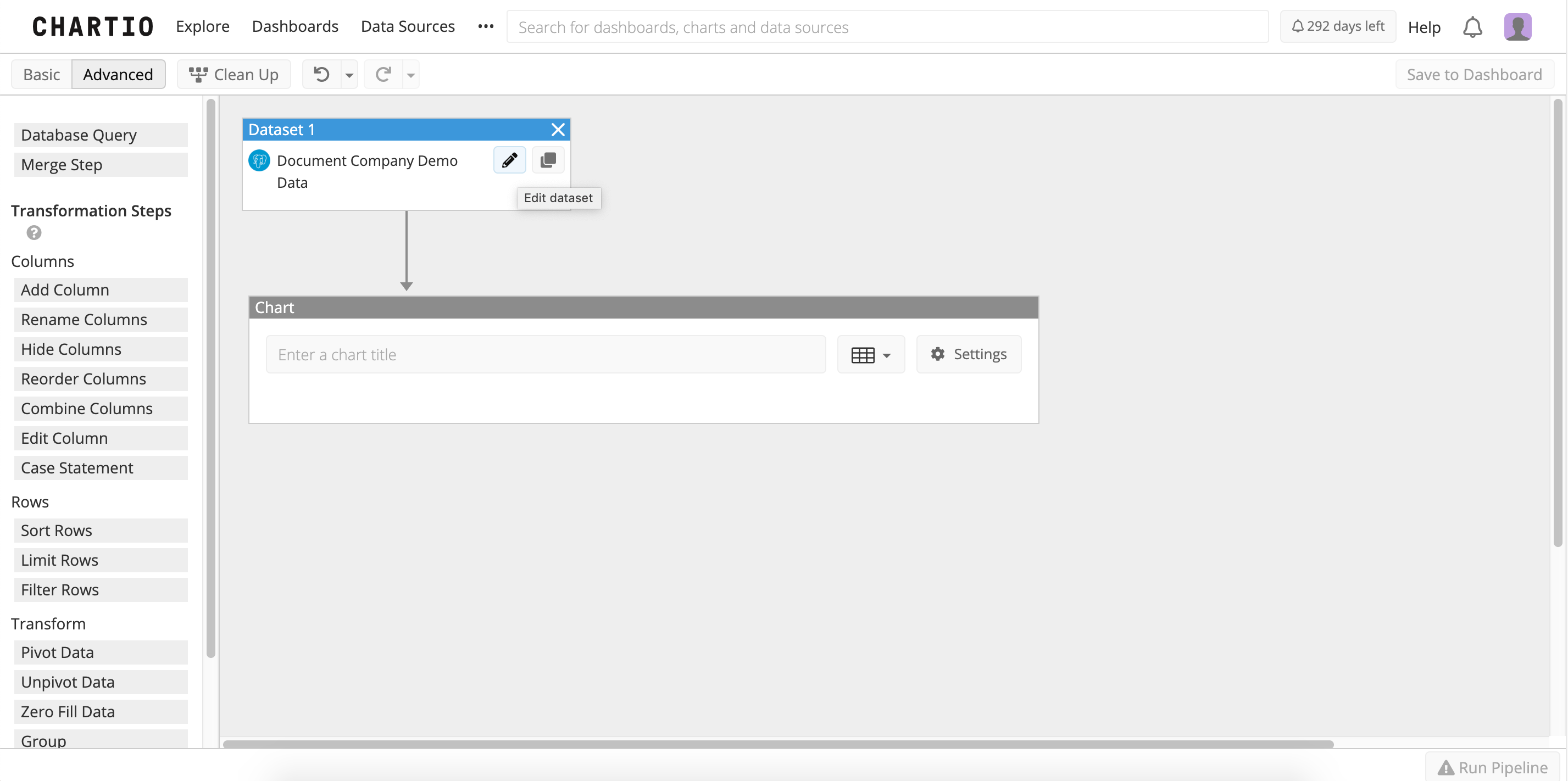Open the Help menu

1425,27
